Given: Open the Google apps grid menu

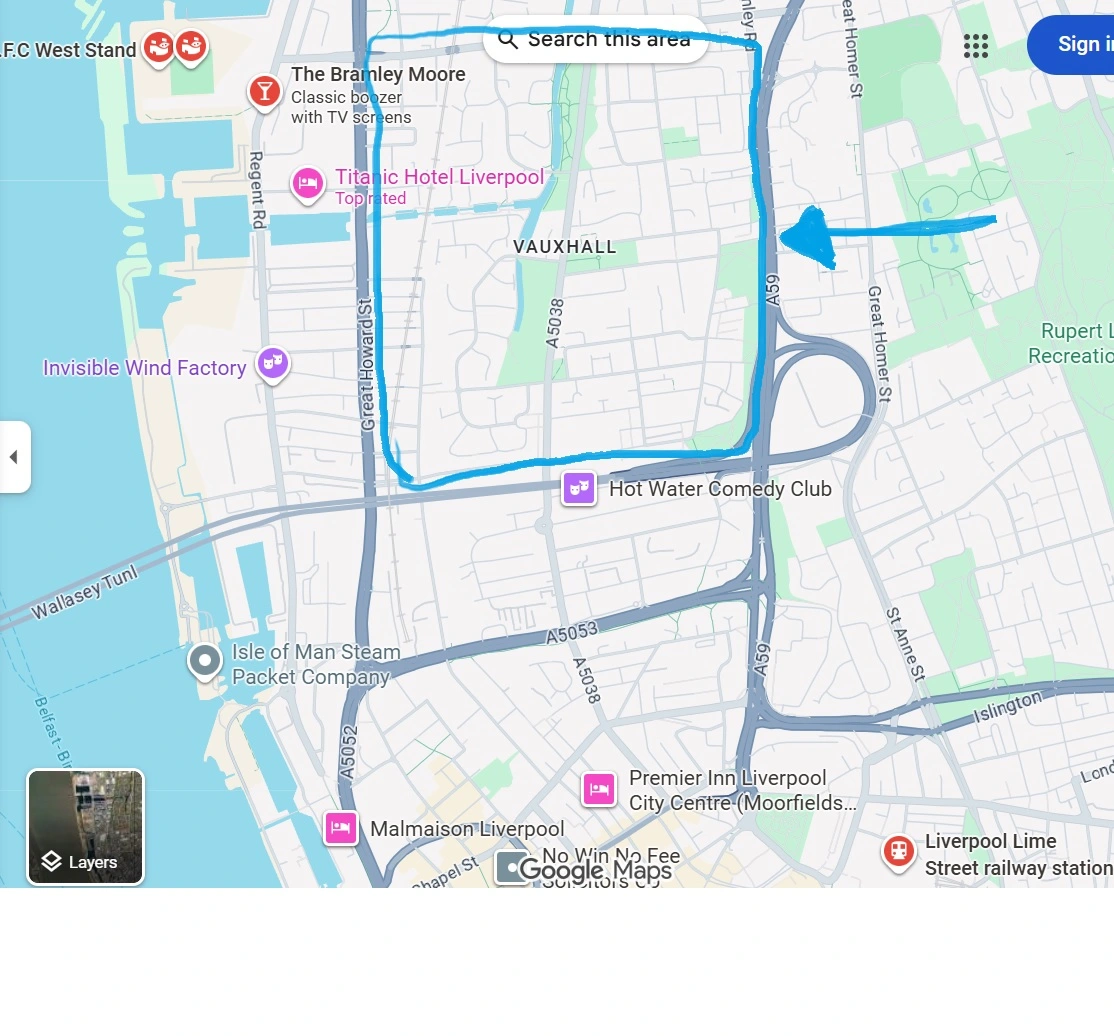Looking at the screenshot, I should (975, 46).
